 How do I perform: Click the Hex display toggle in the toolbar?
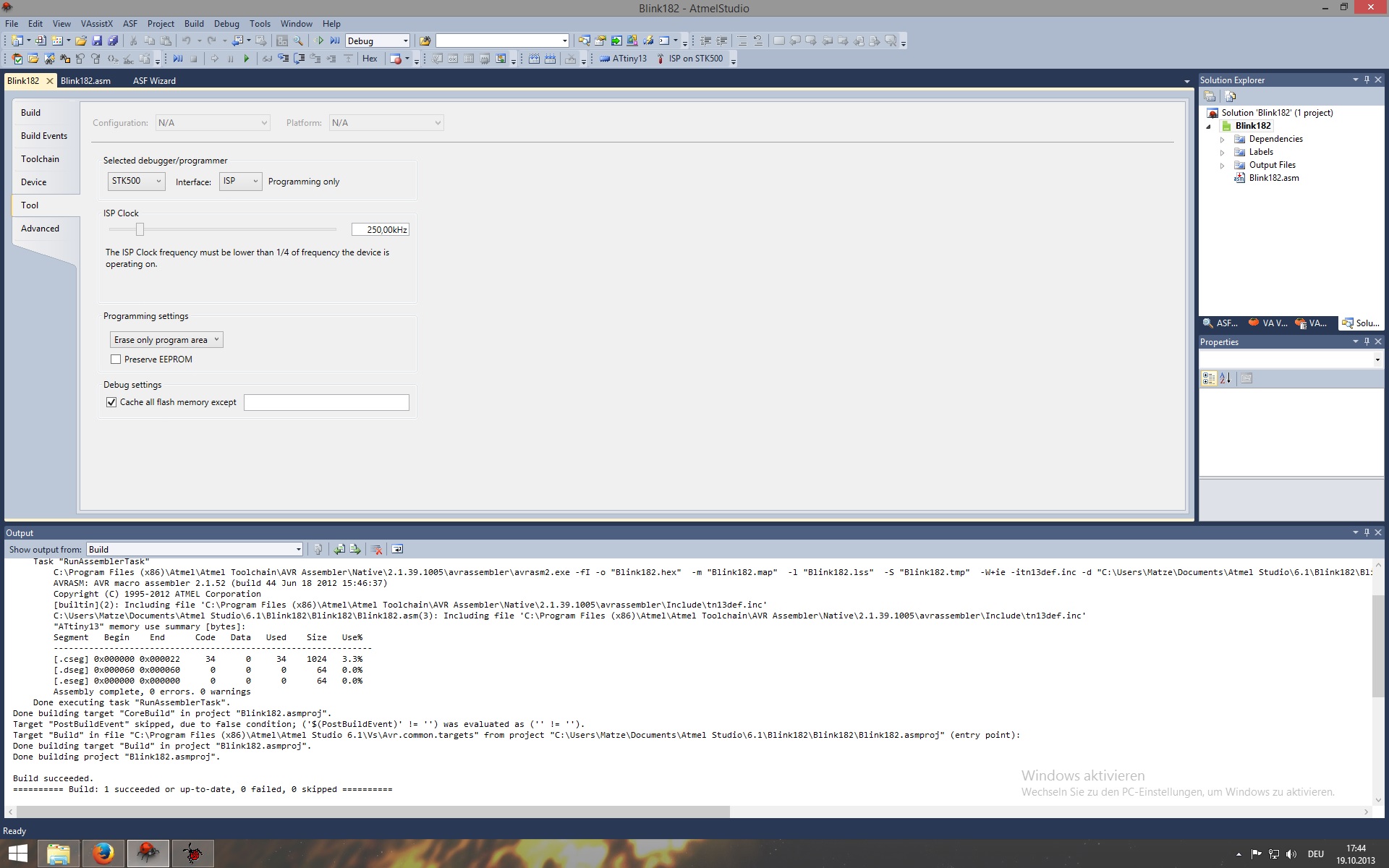[x=370, y=59]
